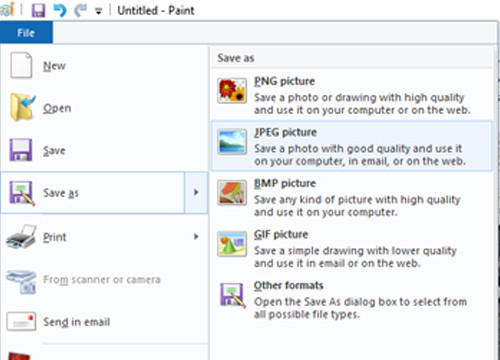Select the JPEG picture save option

(352, 146)
